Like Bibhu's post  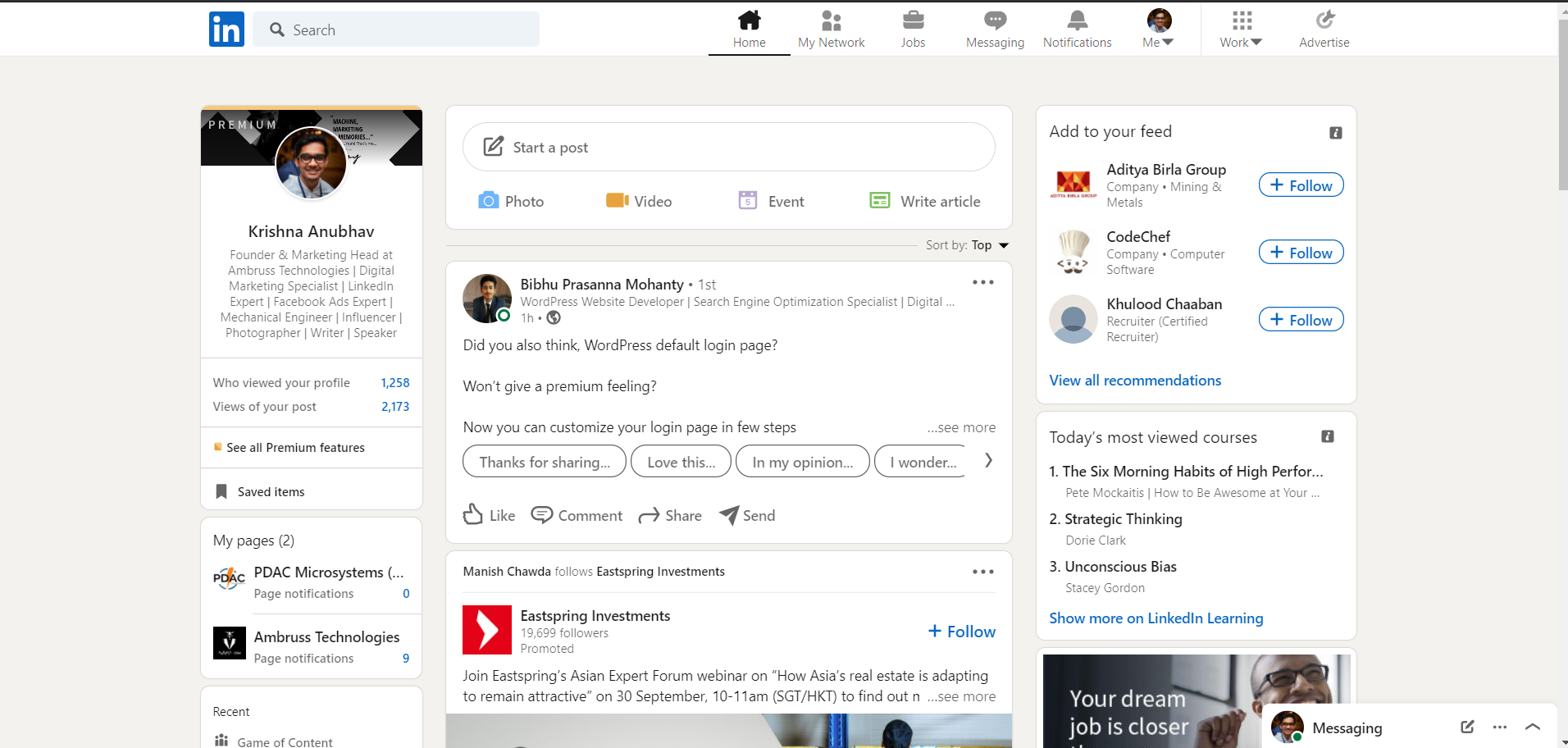point(490,515)
